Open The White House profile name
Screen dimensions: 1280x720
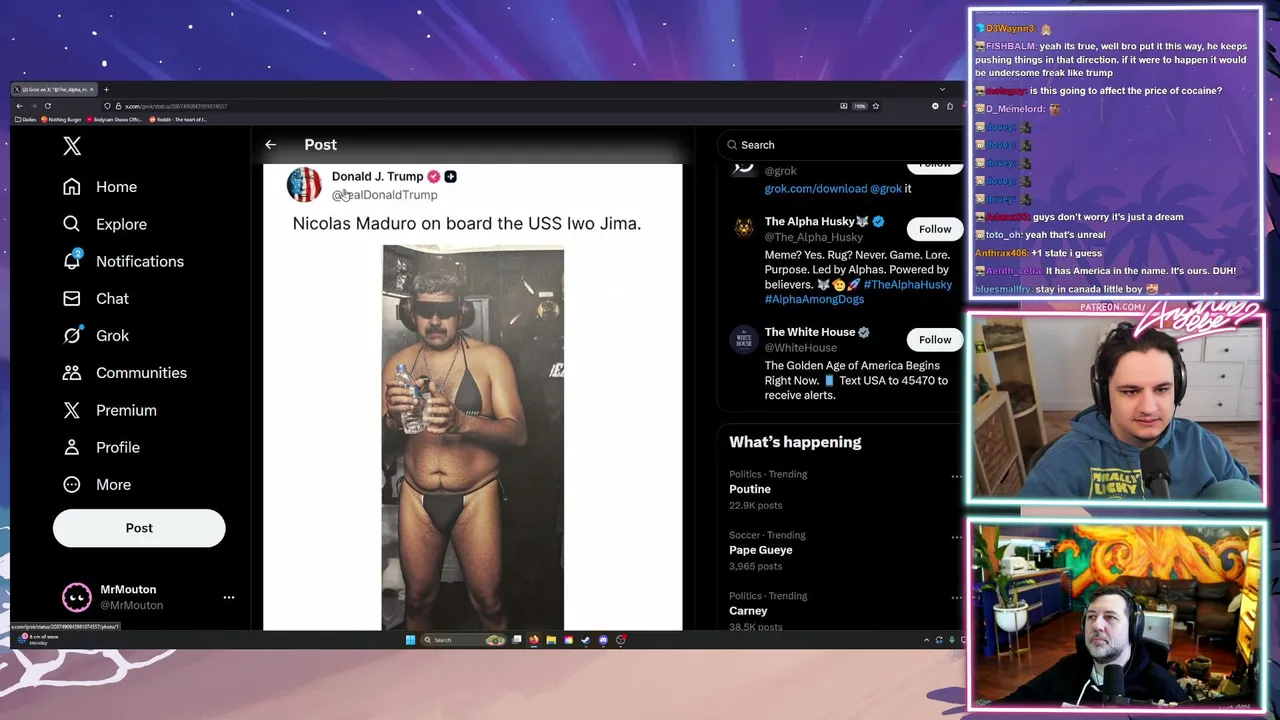(x=810, y=332)
